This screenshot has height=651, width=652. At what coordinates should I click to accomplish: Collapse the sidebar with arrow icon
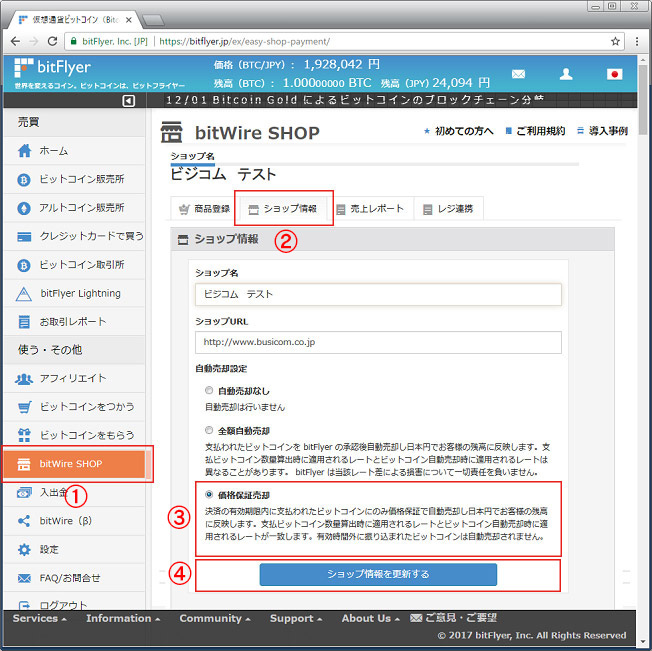coord(128,101)
